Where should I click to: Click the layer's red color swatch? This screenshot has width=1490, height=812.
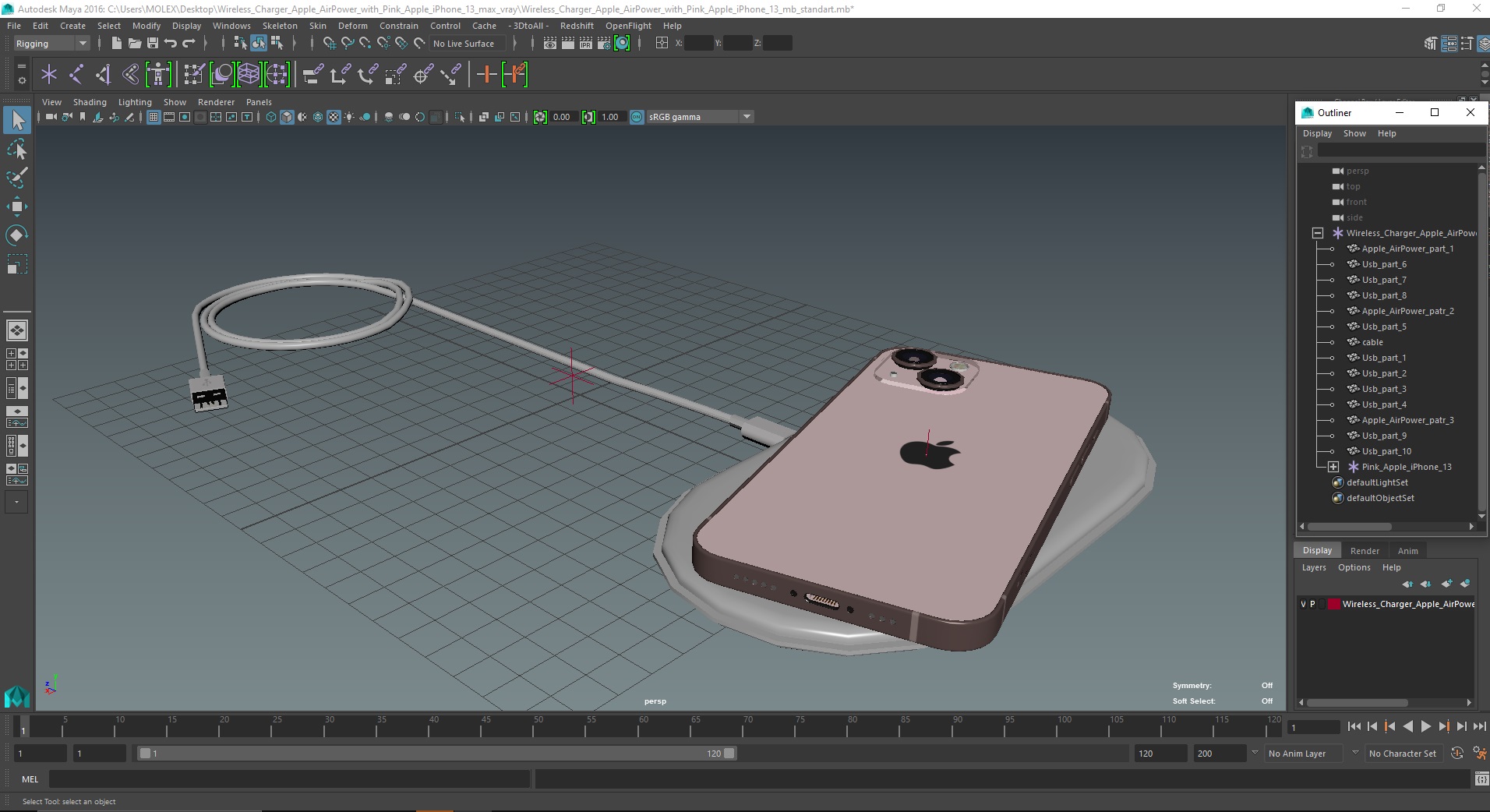tap(1333, 604)
